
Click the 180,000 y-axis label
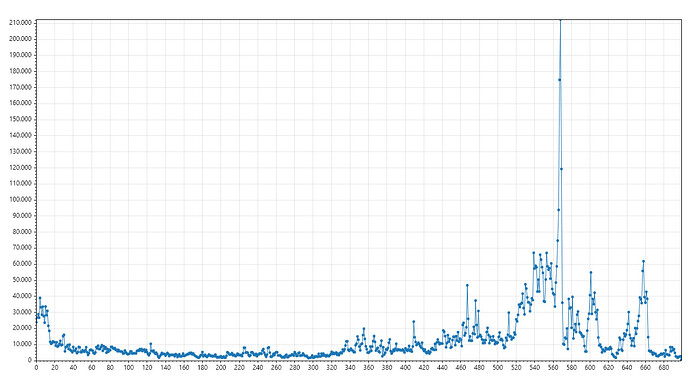click(20, 71)
